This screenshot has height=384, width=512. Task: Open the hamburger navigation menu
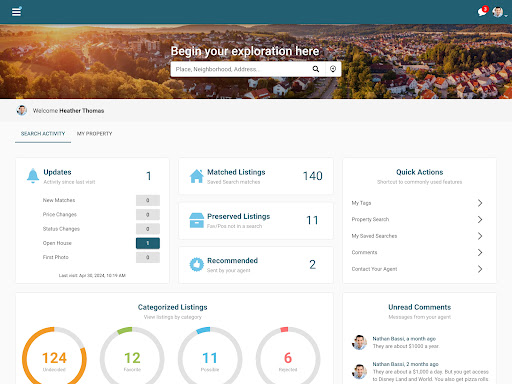coord(16,12)
